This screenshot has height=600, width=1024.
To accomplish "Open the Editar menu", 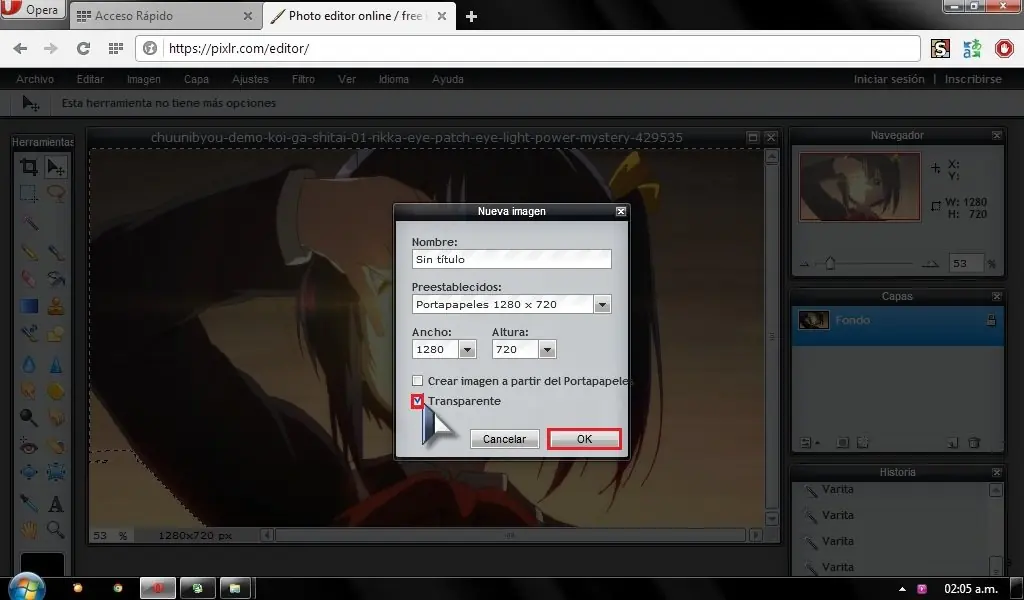I will point(90,79).
